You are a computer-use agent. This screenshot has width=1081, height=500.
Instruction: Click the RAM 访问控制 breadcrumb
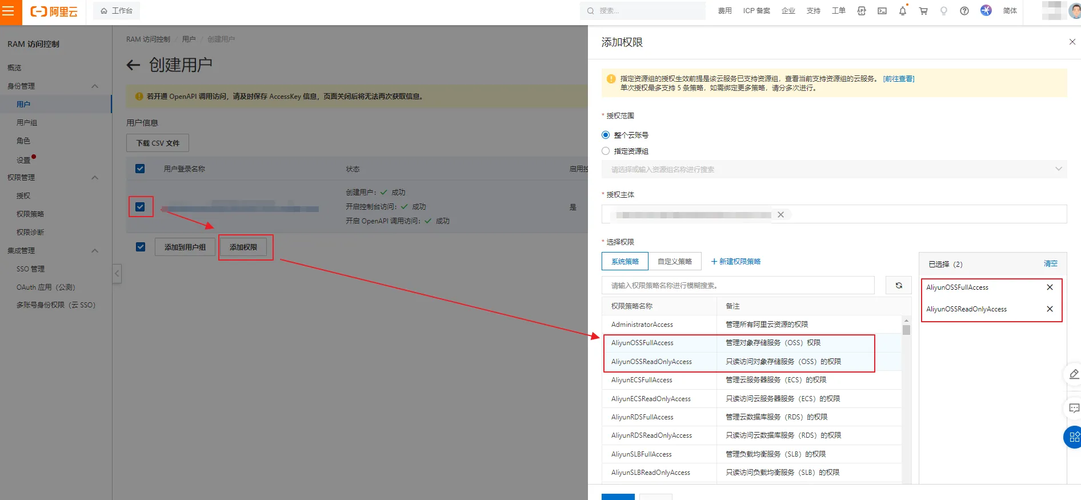pyautogui.click(x=149, y=40)
